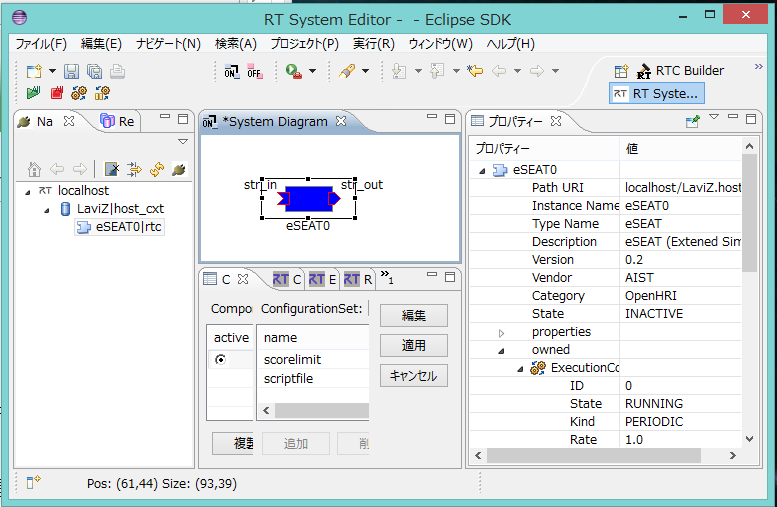This screenshot has width=777, height=507.
Task: Open the 実行(R) menu
Action: point(374,44)
